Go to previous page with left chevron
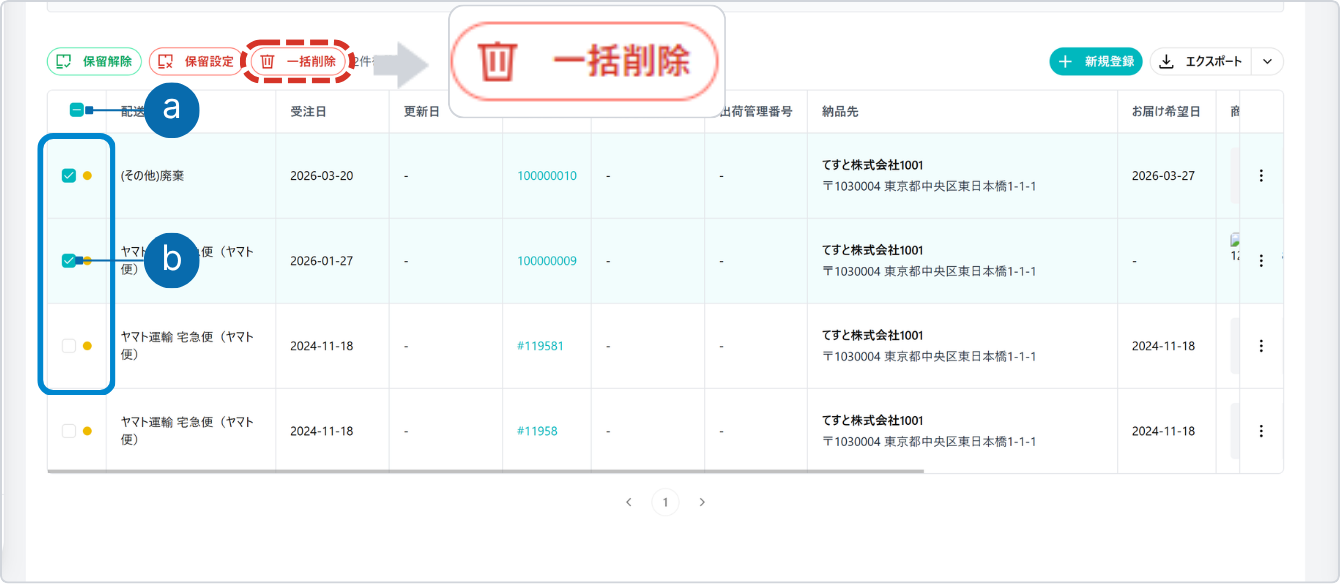This screenshot has height=587, width=1340. click(x=629, y=502)
